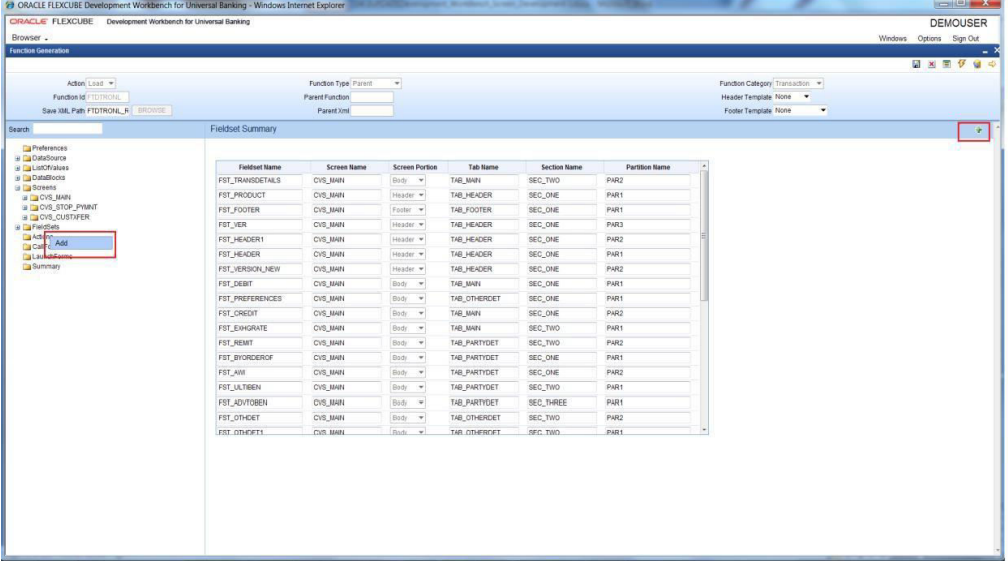Click the red X icon in toolbar
The height and width of the screenshot is (561, 1008).
[x=932, y=64]
